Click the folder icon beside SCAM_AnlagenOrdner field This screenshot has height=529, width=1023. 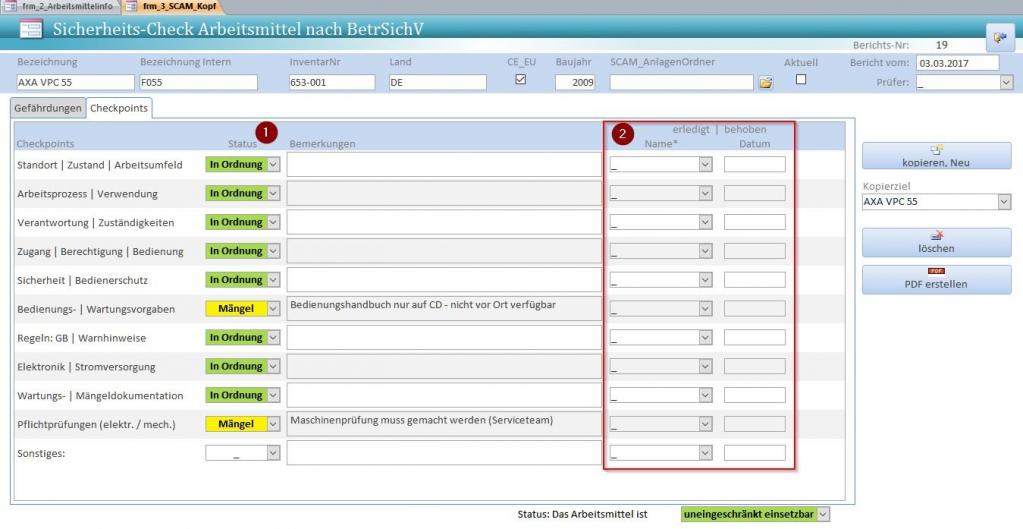coord(765,82)
